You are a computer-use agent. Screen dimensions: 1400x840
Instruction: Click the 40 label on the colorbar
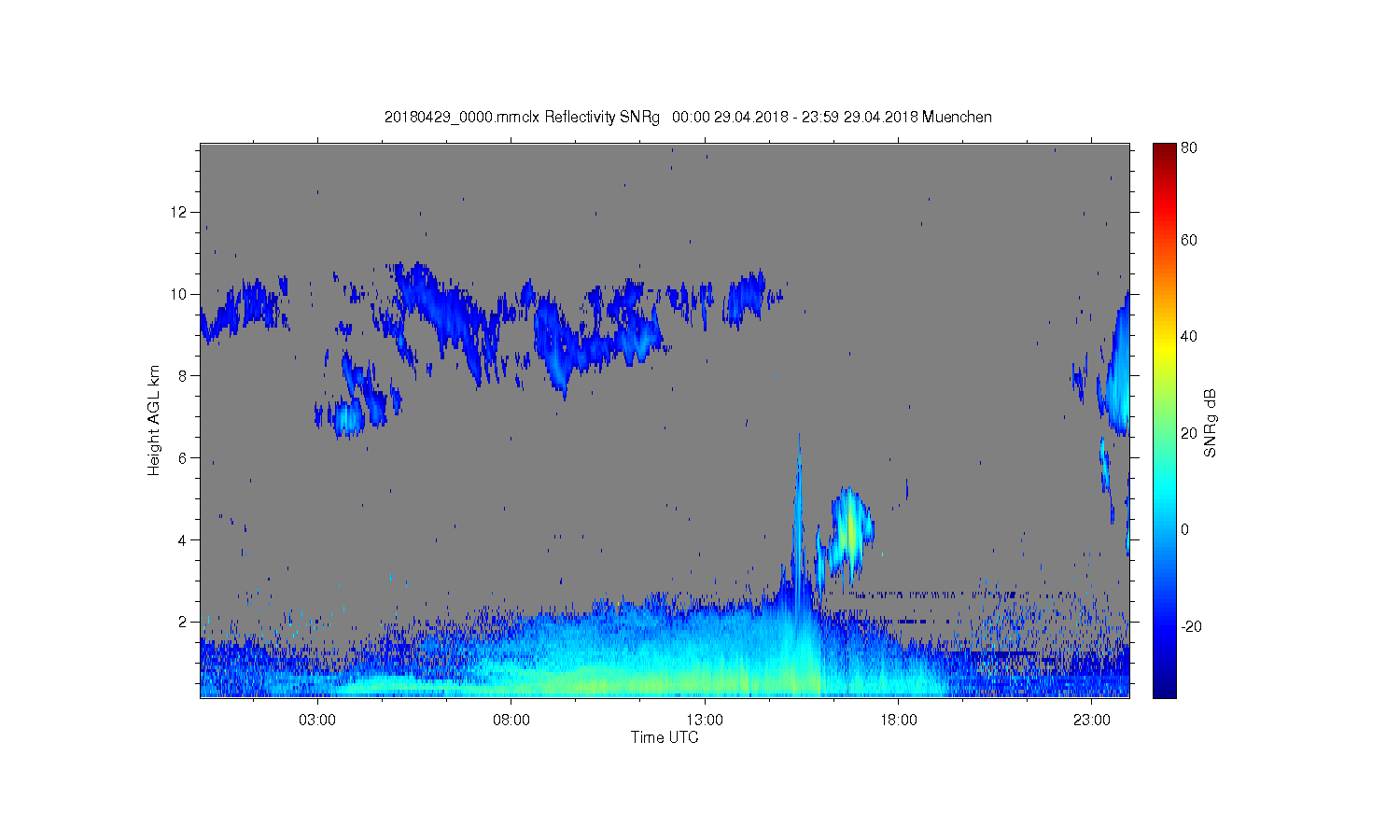(1189, 336)
